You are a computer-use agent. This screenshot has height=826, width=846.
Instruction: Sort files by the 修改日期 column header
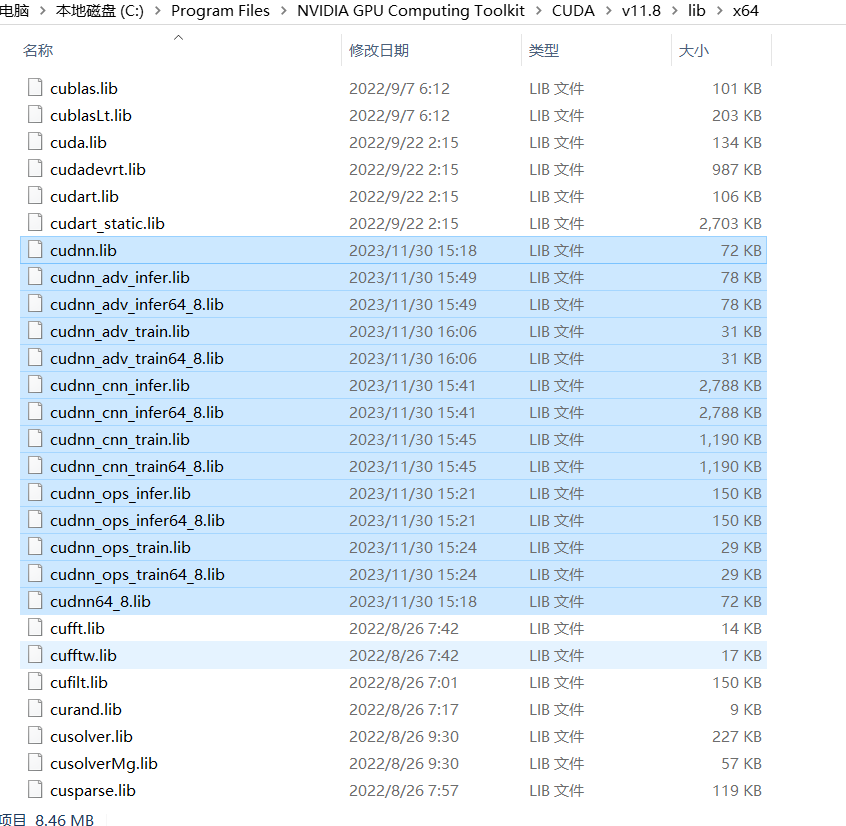(378, 49)
